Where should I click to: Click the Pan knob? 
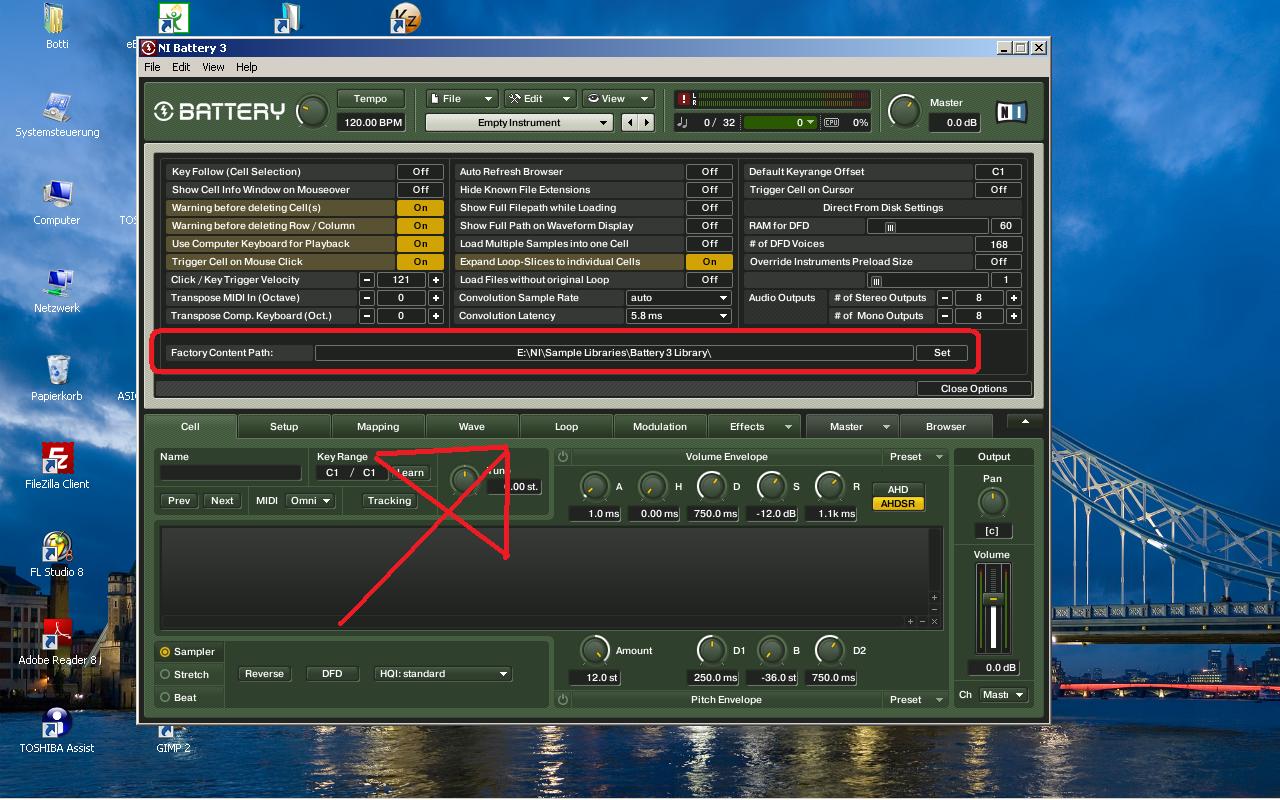(x=992, y=502)
